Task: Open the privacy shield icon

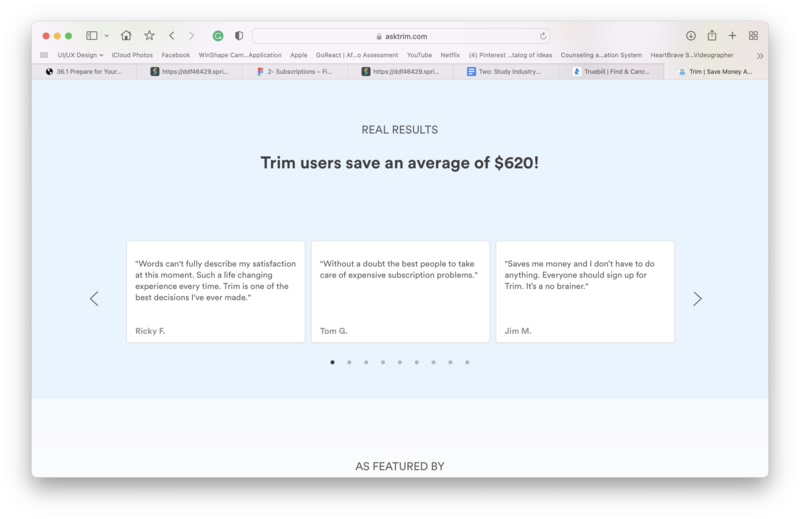Action: pyautogui.click(x=239, y=36)
